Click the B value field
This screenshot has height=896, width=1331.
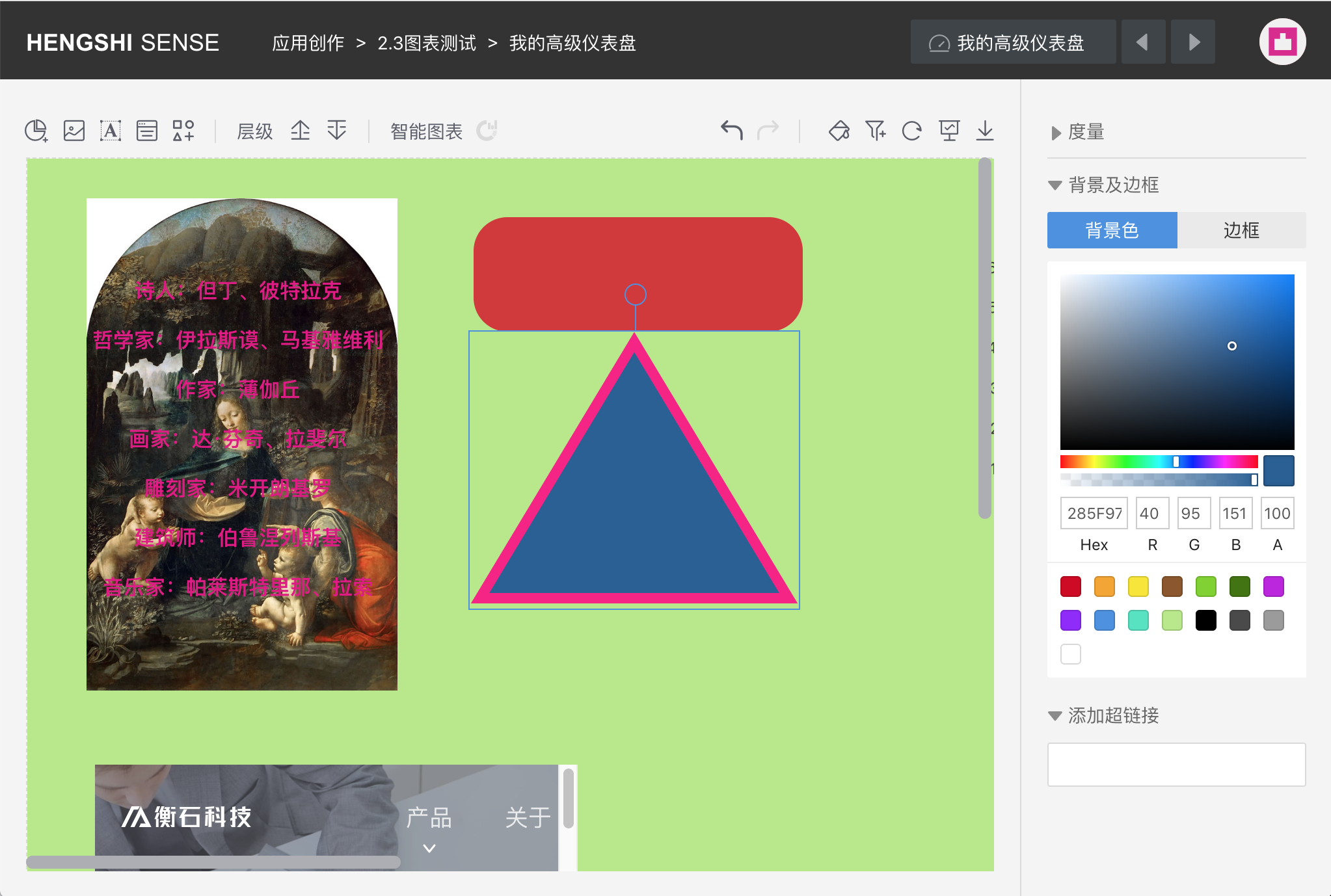tap(1235, 513)
